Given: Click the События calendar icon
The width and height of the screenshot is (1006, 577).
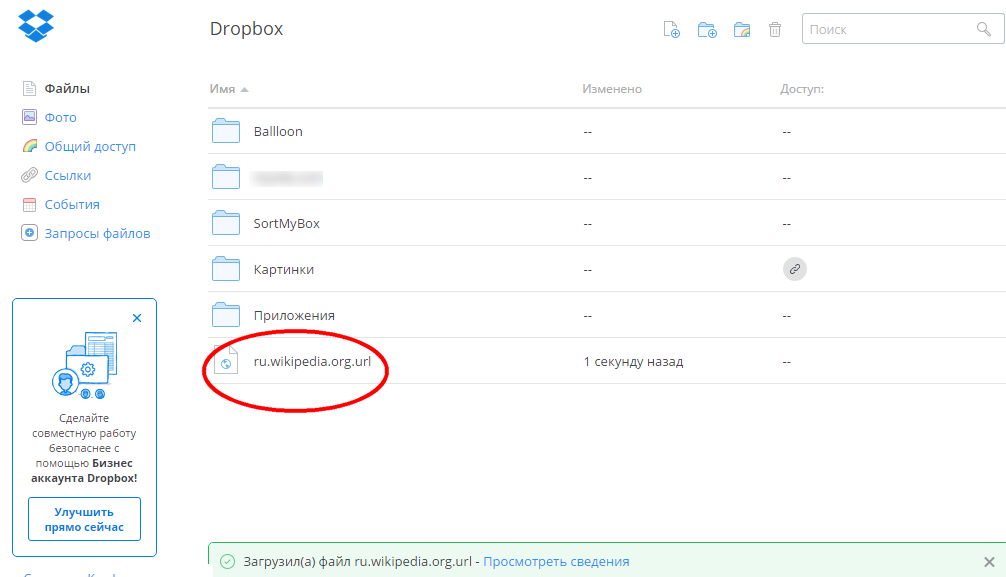Looking at the screenshot, I should [30, 204].
